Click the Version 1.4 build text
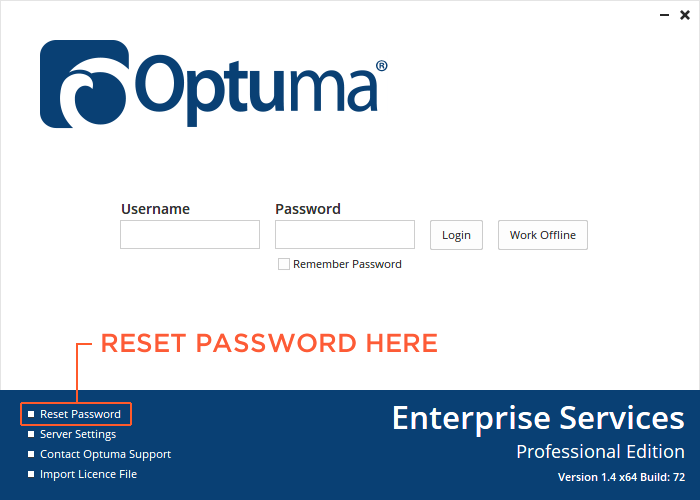700x500 pixels. (x=621, y=477)
